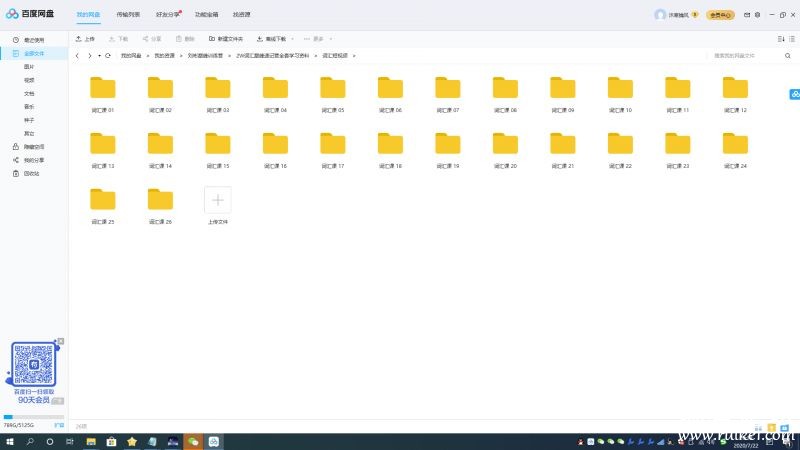Open the 我的网盘 tab
The image size is (800, 450).
pyautogui.click(x=88, y=15)
